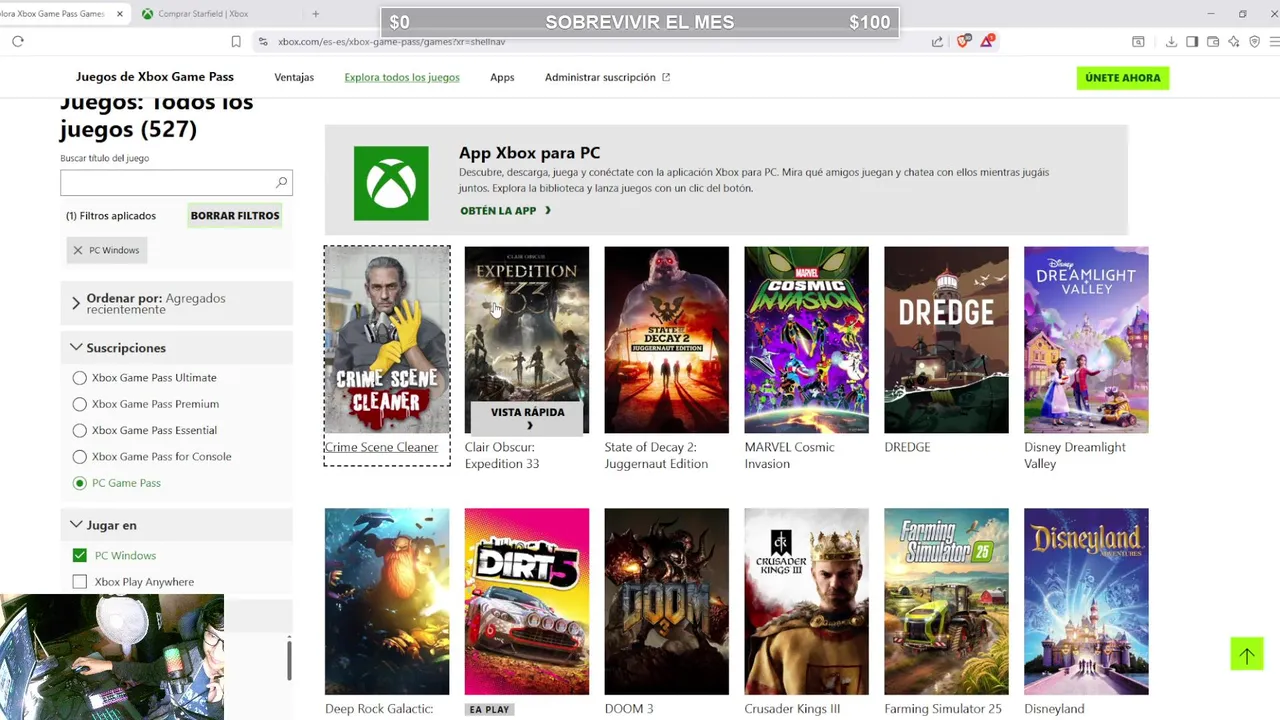1280x720 pixels.
Task: Click the green back-to-top arrow button
Action: tap(1246, 655)
